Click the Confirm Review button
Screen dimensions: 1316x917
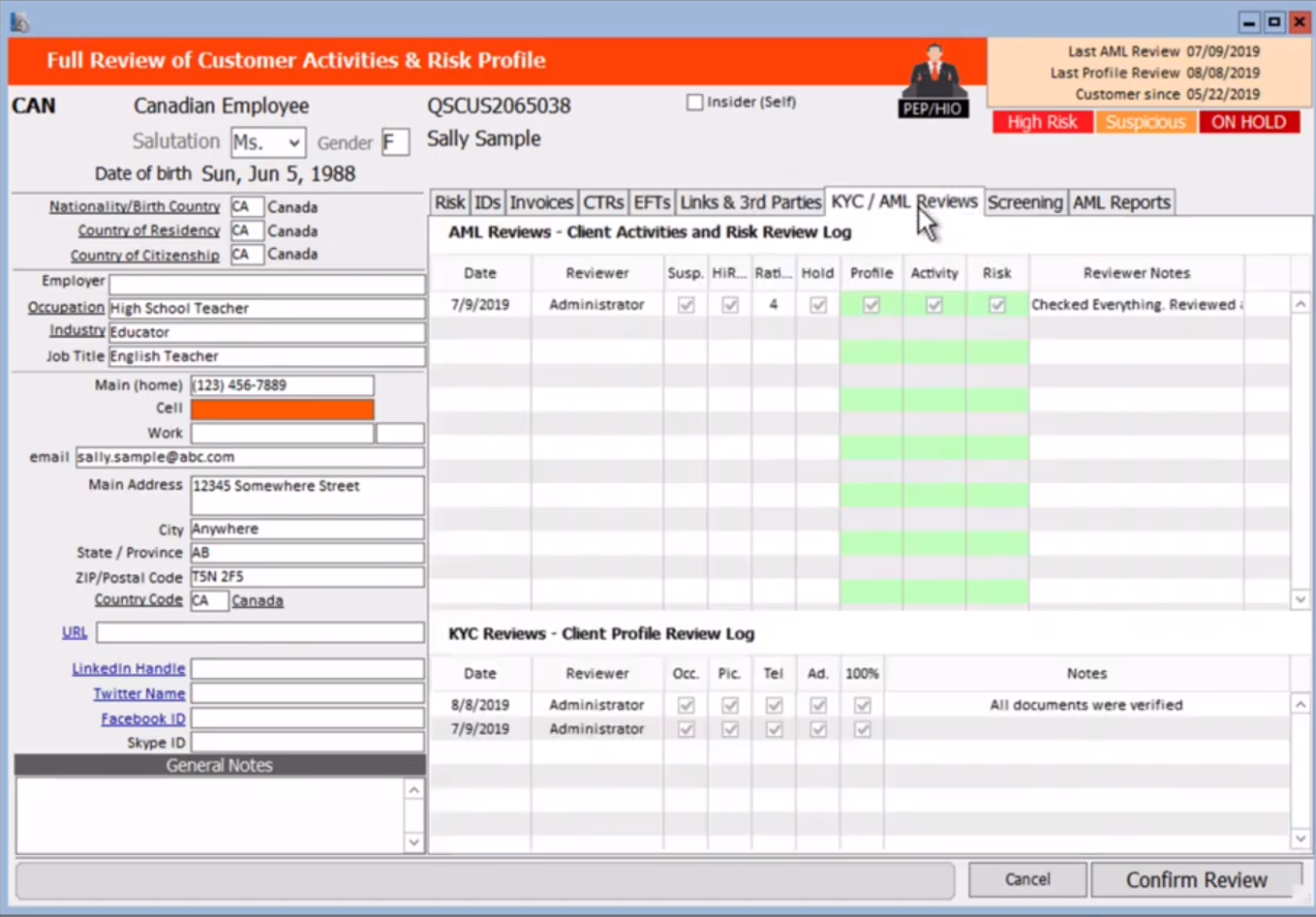[1197, 879]
